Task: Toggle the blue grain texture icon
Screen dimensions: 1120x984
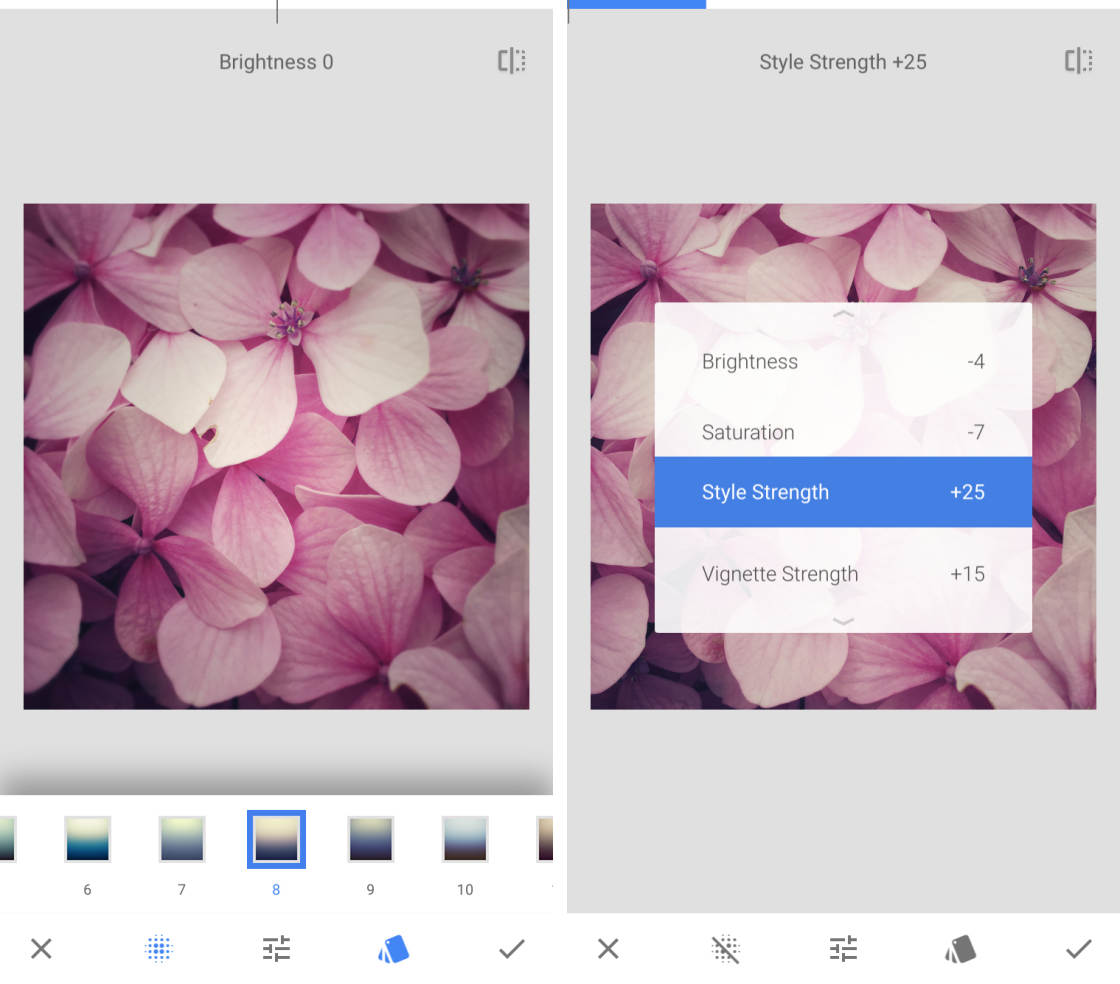Action: coord(159,948)
